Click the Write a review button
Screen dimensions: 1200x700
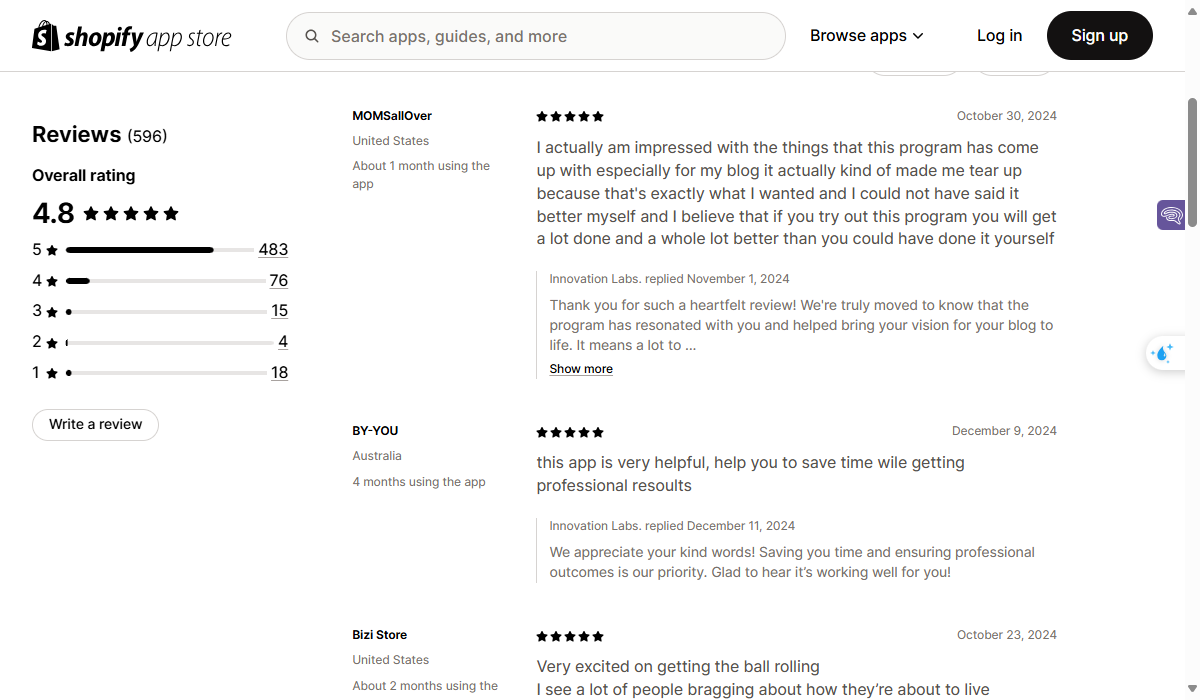point(95,425)
